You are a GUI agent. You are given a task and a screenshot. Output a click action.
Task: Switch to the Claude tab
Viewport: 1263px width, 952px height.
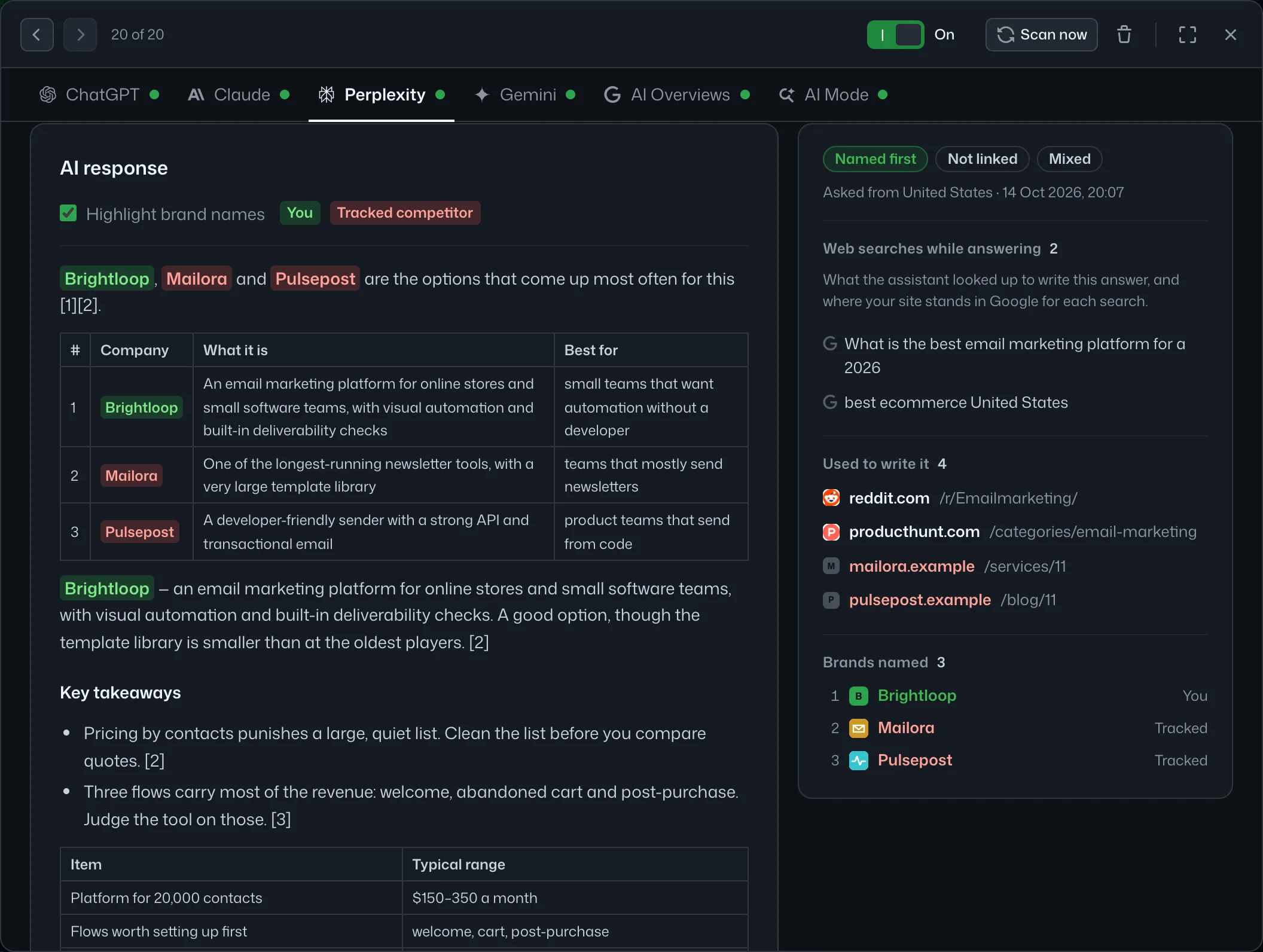click(x=239, y=94)
